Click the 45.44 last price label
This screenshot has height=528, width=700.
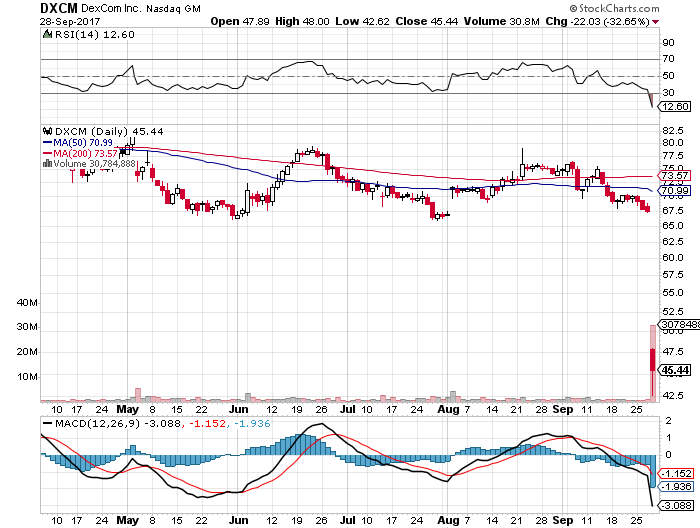point(676,370)
